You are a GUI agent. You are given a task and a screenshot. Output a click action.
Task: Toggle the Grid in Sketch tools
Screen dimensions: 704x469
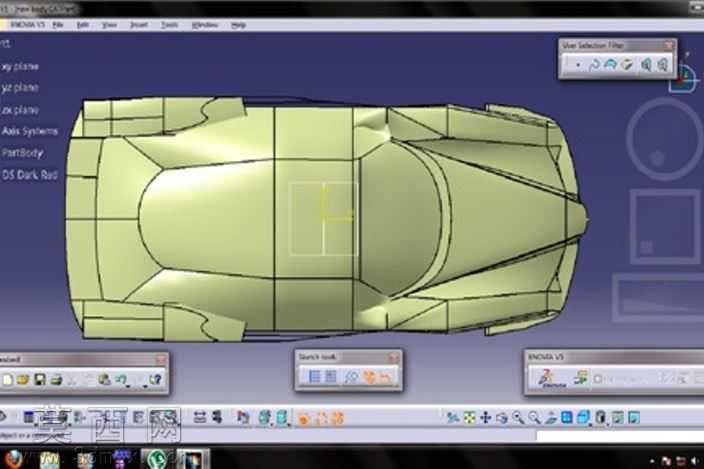point(314,377)
